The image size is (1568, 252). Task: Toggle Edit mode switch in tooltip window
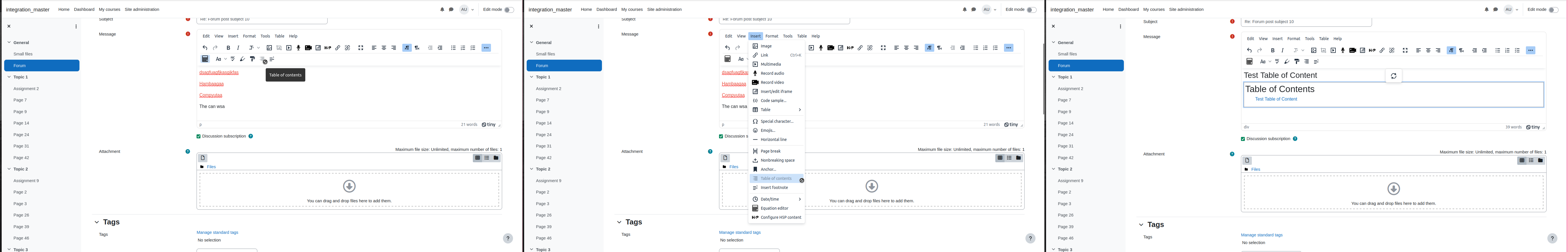tap(509, 10)
